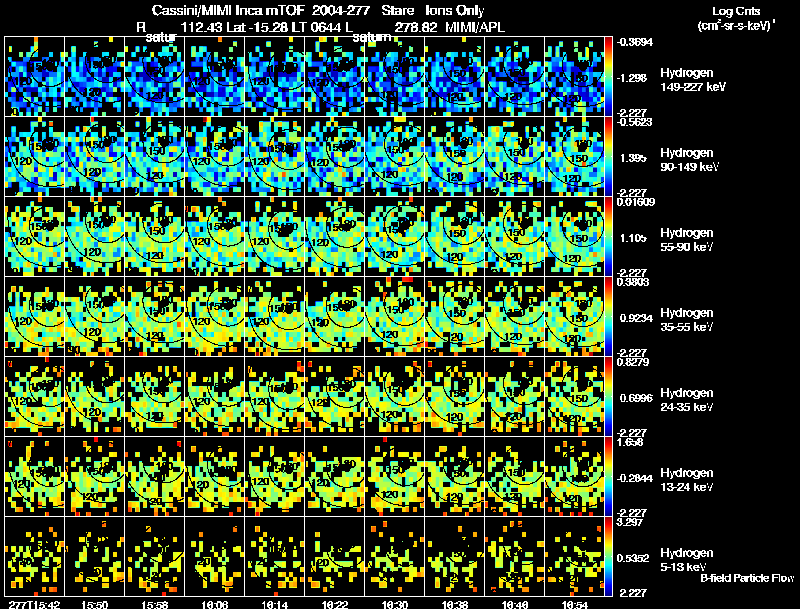Click the 149-227 keV row color bar
Viewport: 800px width, 609px height.
click(608, 77)
